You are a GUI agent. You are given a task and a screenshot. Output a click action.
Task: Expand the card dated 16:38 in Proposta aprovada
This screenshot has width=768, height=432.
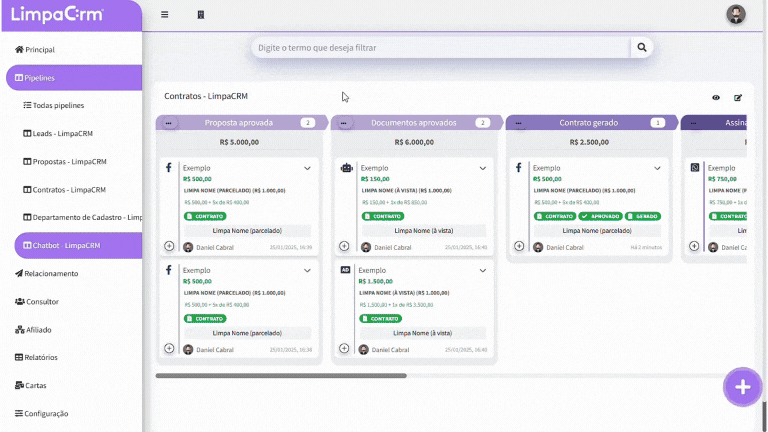point(307,270)
